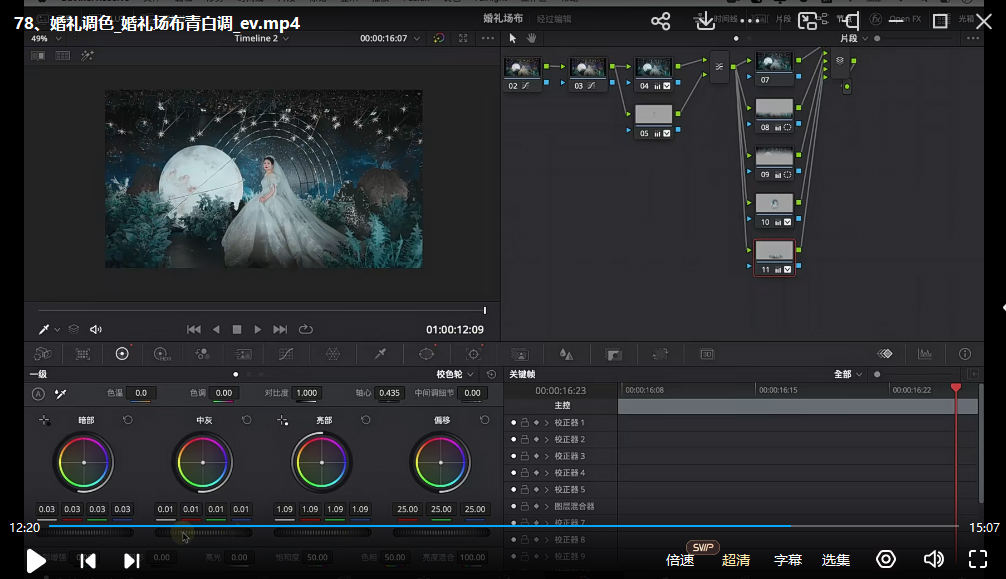Open the Timeline 2 dropdown
Viewport: 1006px width, 579px height.
click(261, 38)
